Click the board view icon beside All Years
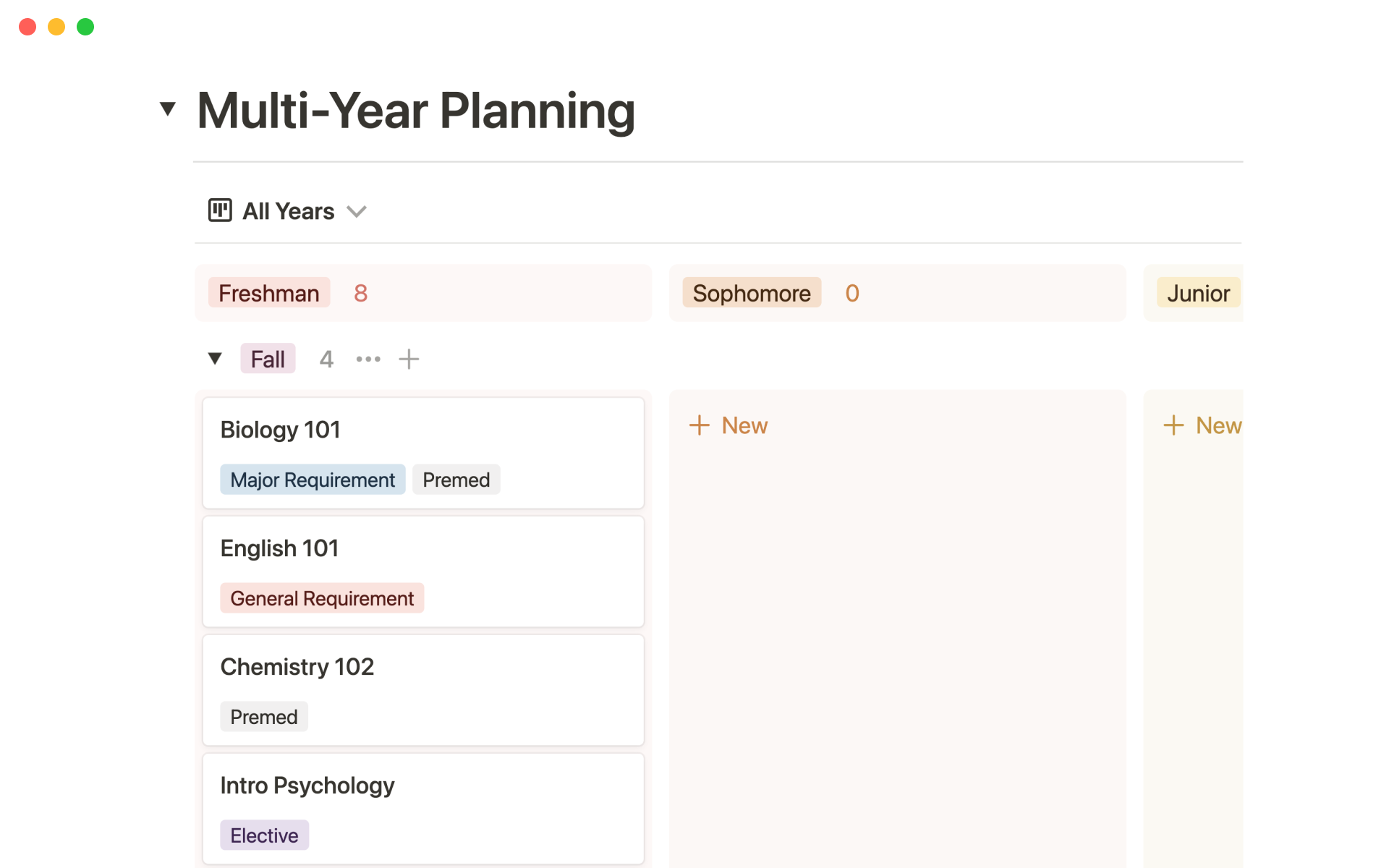 220,210
